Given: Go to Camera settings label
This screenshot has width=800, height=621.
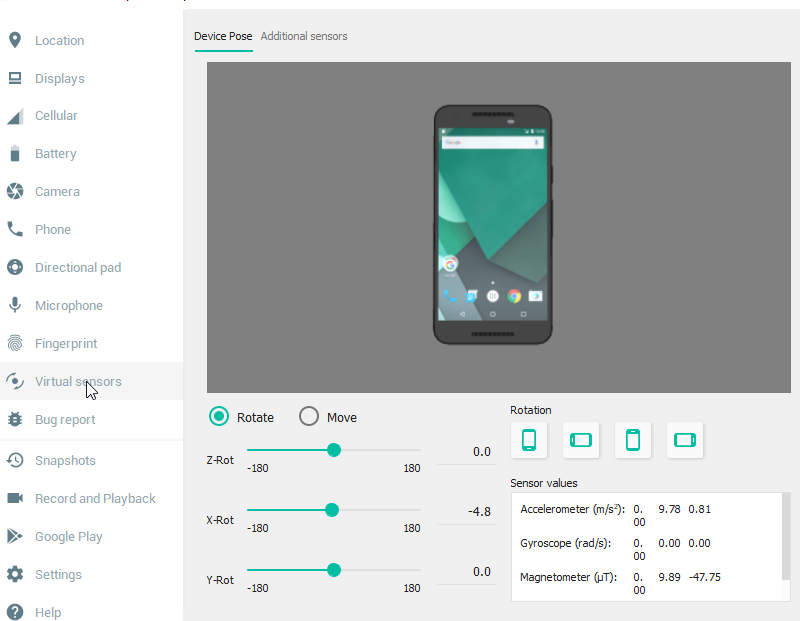Looking at the screenshot, I should click(57, 191).
